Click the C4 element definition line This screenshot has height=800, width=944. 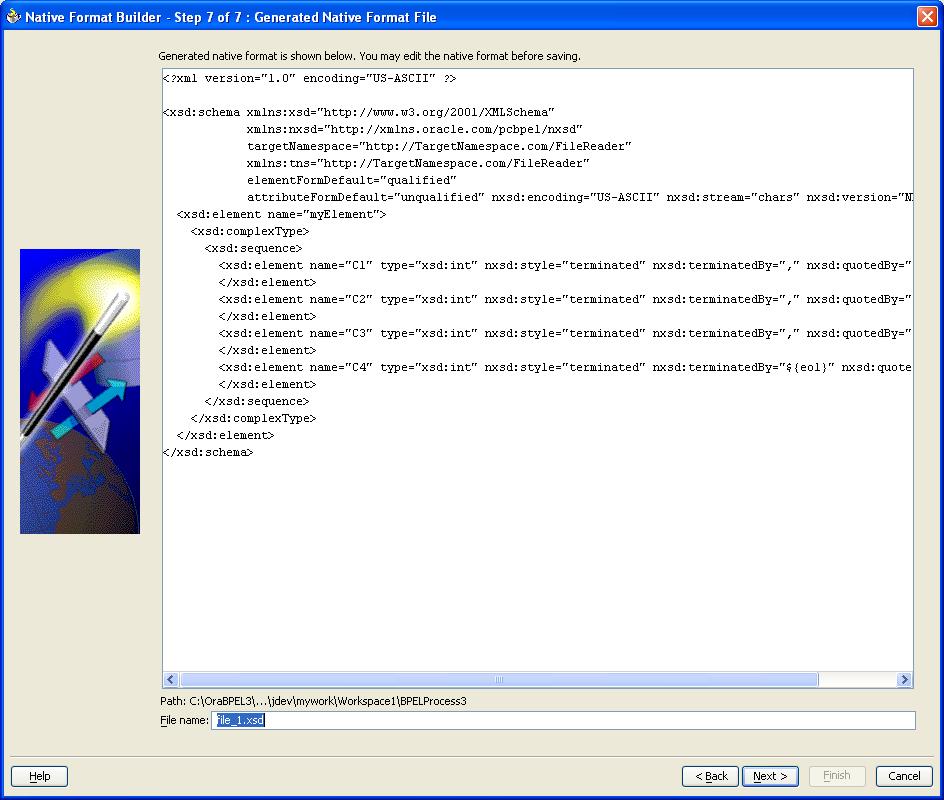[500, 367]
